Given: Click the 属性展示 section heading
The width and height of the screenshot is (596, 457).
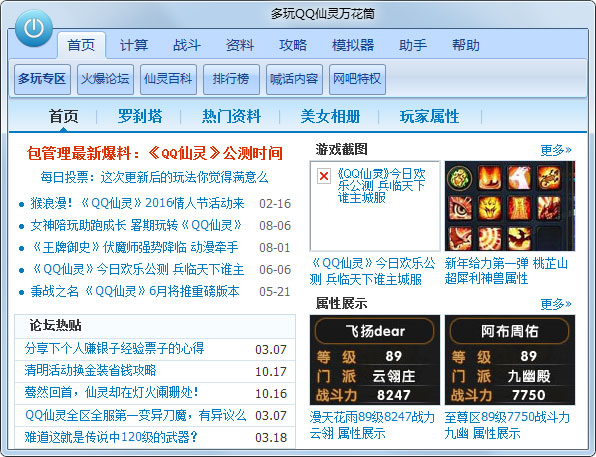Looking at the screenshot, I should (342, 303).
